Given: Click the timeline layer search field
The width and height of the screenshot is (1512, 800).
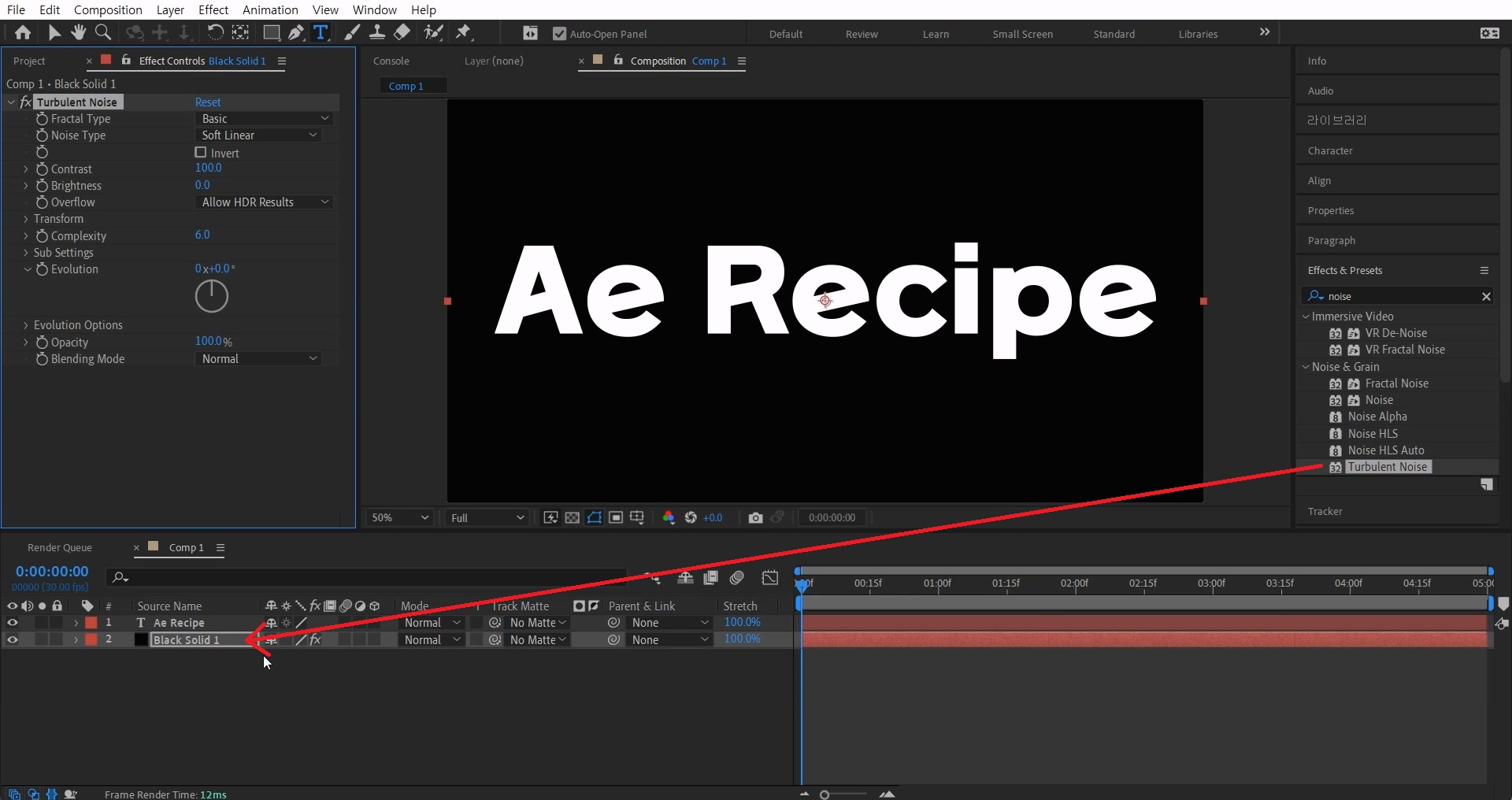Looking at the screenshot, I should click(366, 578).
